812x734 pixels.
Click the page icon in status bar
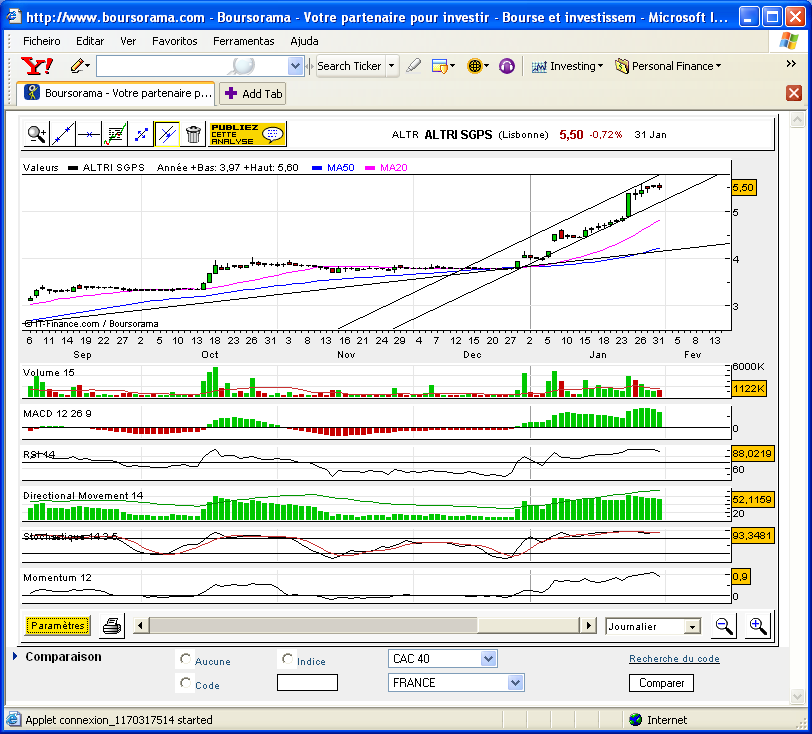(x=13, y=719)
